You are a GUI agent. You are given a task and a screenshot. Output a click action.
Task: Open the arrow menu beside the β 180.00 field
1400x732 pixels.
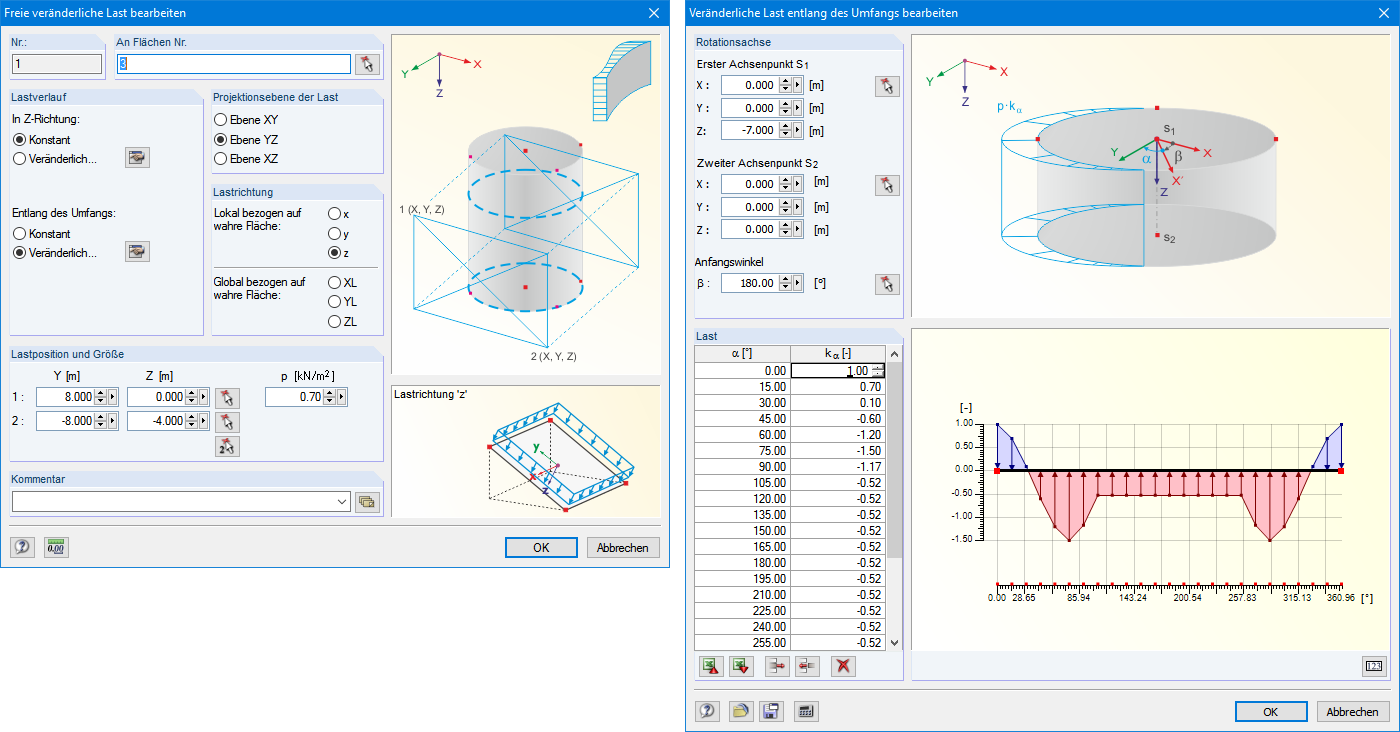(798, 284)
